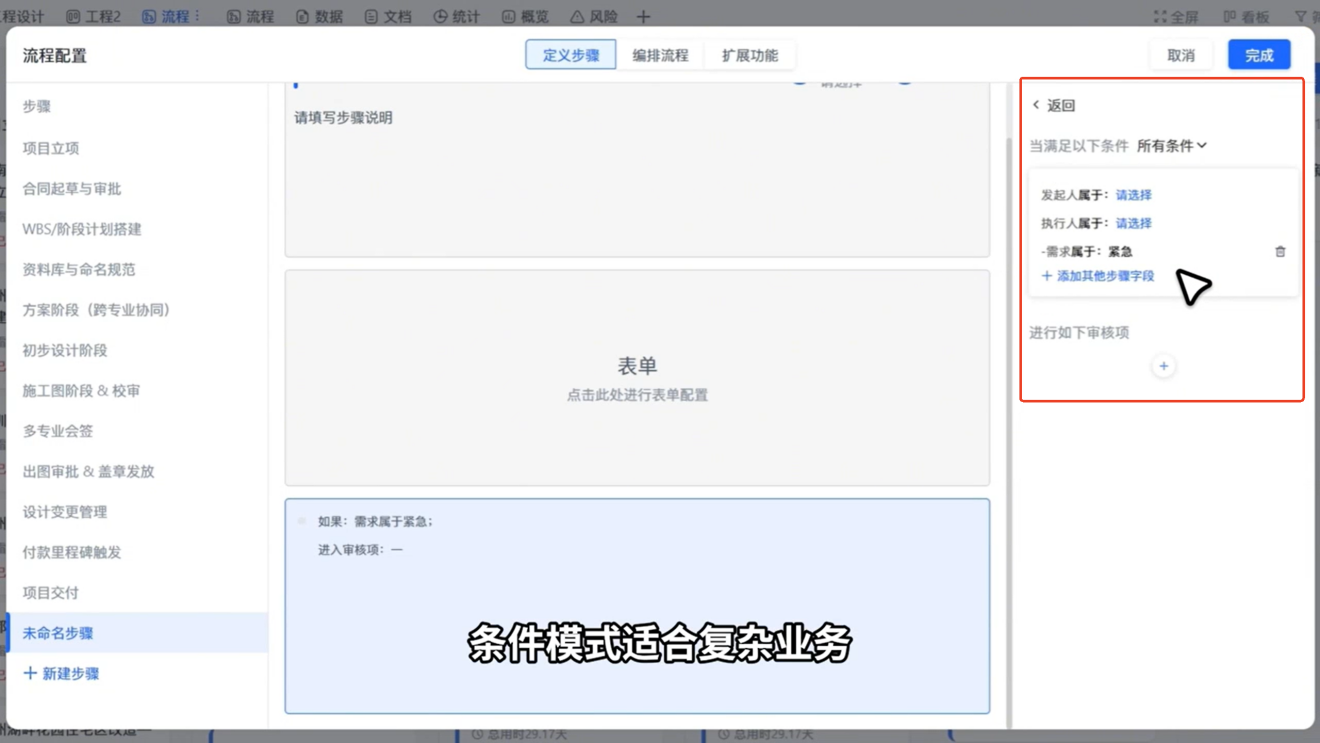Select the 出图审批 & 盖章发放 step
The height and width of the screenshot is (743, 1320).
pos(137,471)
